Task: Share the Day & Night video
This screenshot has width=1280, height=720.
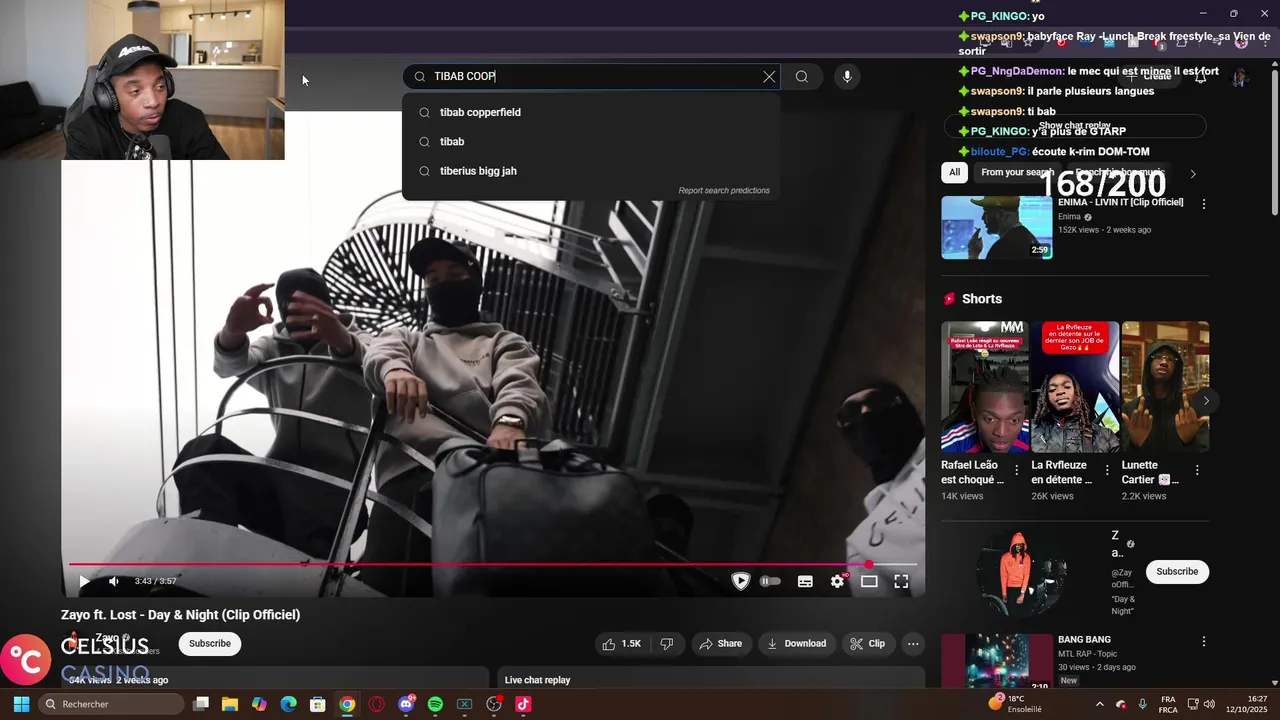Action: 720,644
